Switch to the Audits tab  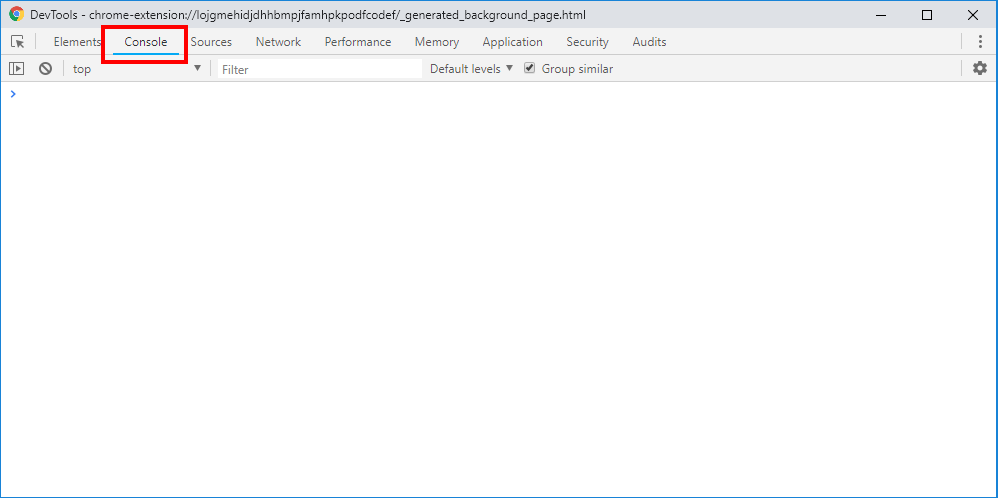(x=649, y=42)
